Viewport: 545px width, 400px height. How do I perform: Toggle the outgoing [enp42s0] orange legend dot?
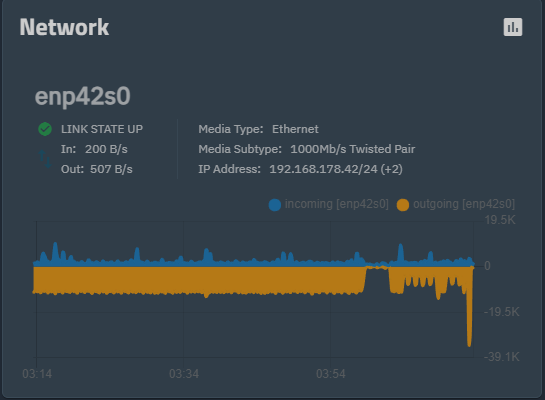coord(402,205)
